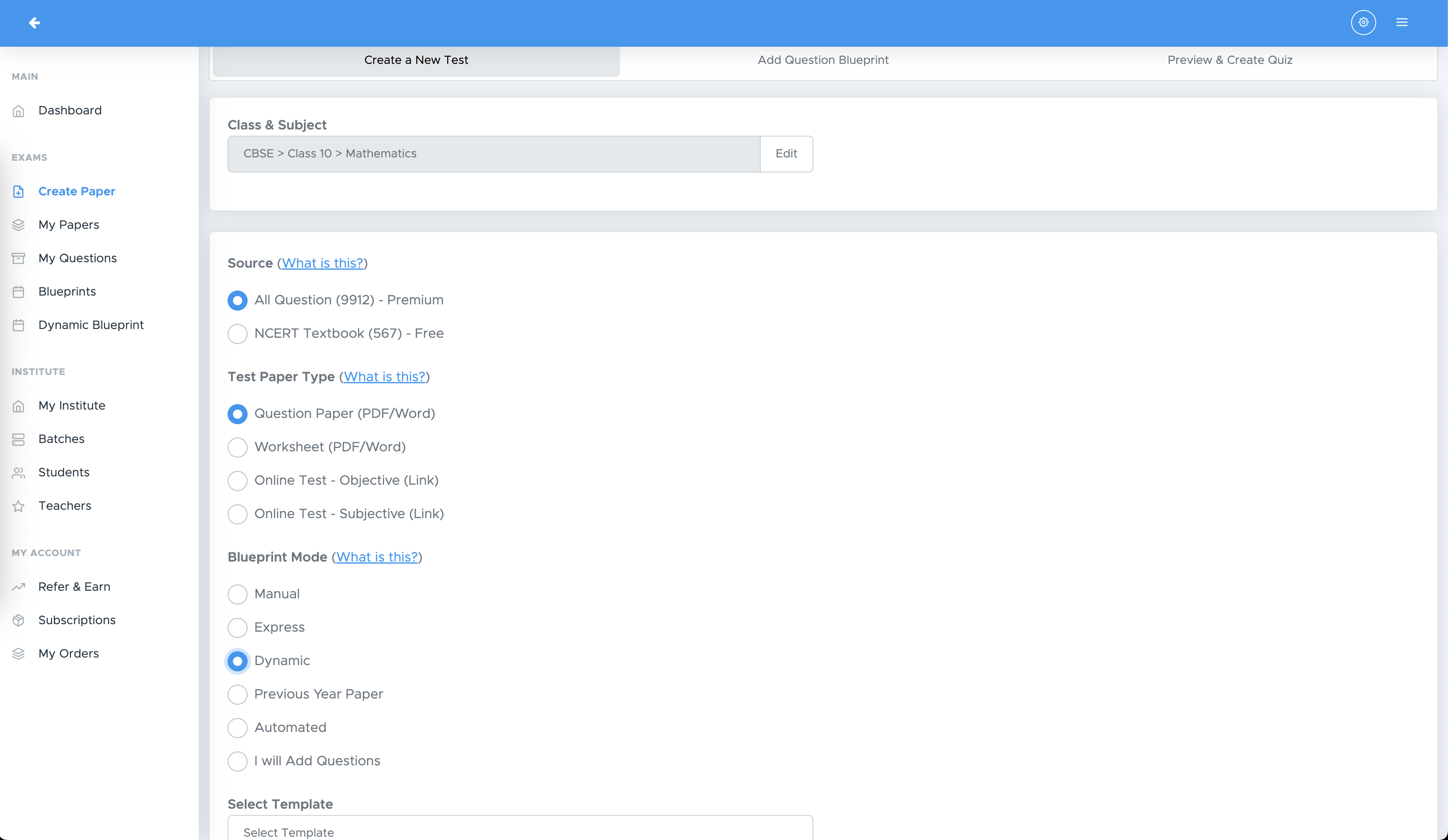Click the Refer & Earn trend icon

pyautogui.click(x=18, y=587)
